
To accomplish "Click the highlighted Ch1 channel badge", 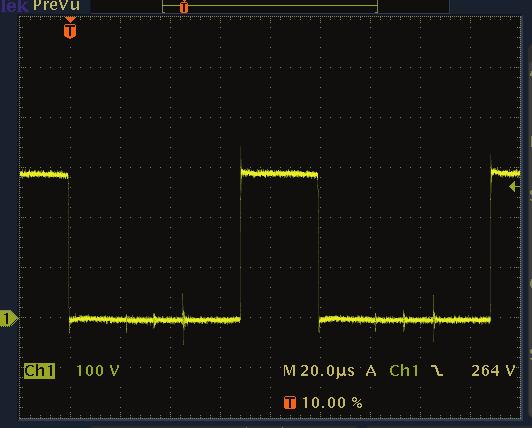I will (x=39, y=370).
